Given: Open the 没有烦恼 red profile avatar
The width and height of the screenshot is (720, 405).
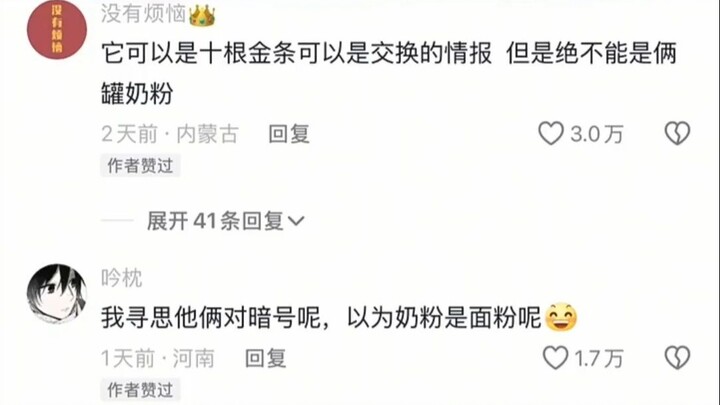Looking at the screenshot, I should (57, 29).
